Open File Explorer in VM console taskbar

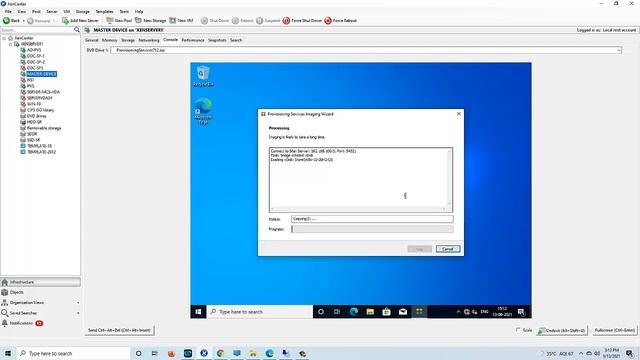[370, 312]
